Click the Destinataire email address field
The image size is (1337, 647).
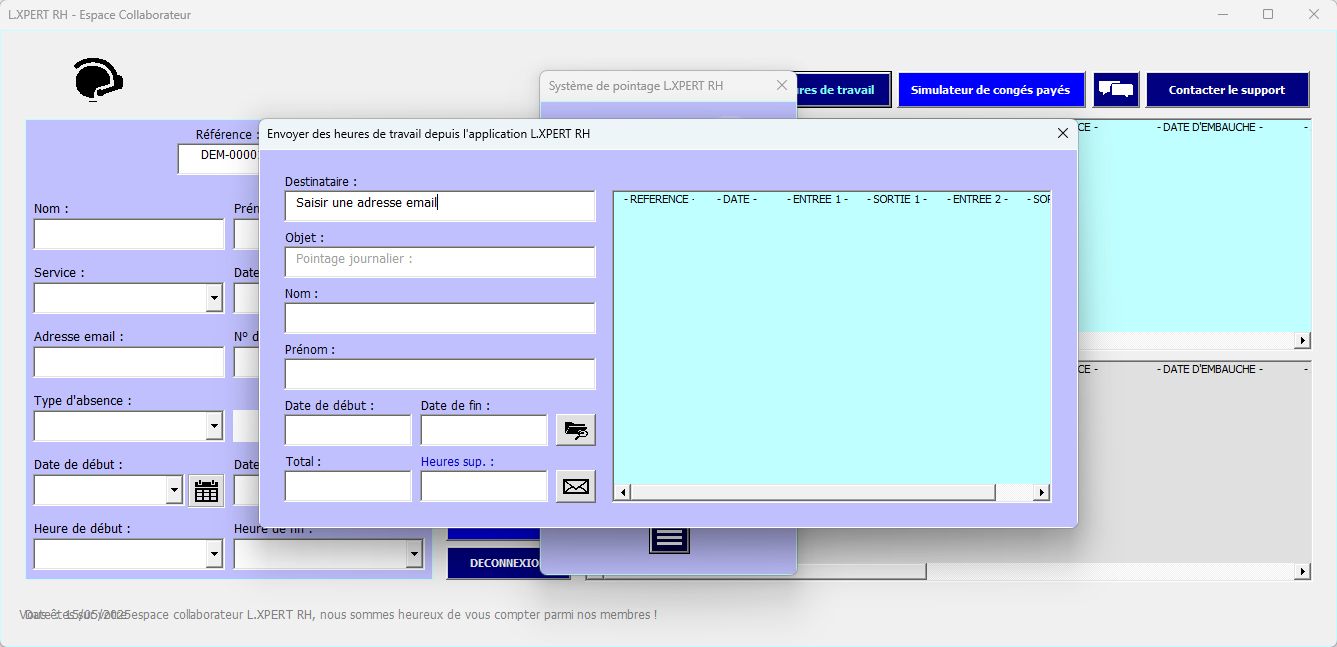coord(440,206)
